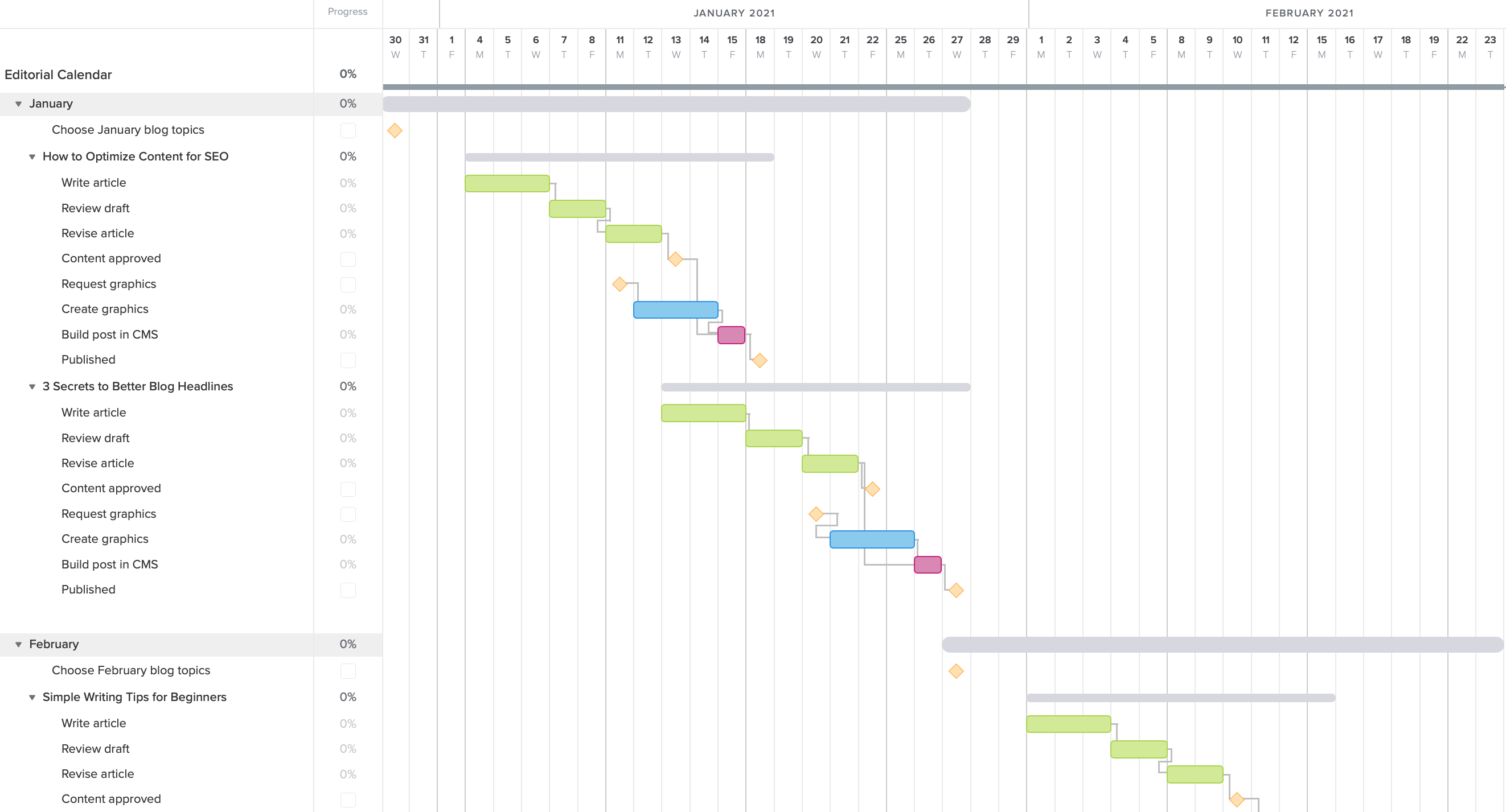Collapse the February group

(19, 644)
